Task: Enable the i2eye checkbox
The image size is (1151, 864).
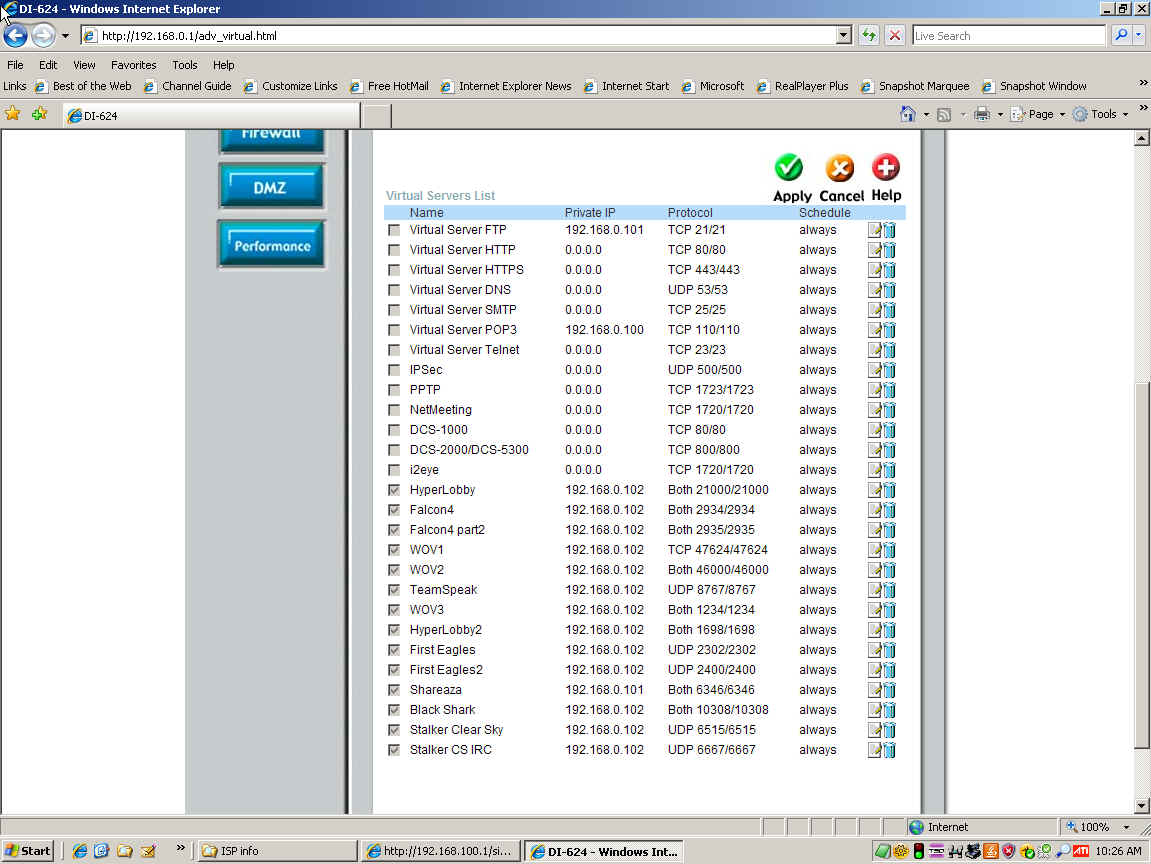Action: click(x=394, y=470)
